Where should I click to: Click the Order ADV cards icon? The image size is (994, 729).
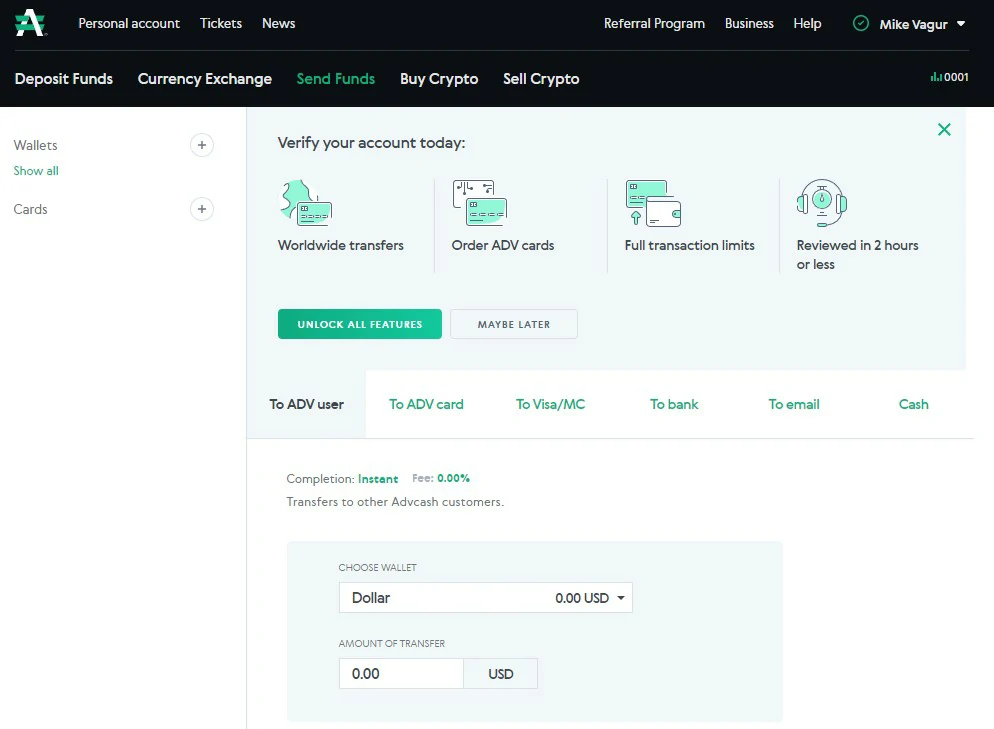[x=480, y=203]
